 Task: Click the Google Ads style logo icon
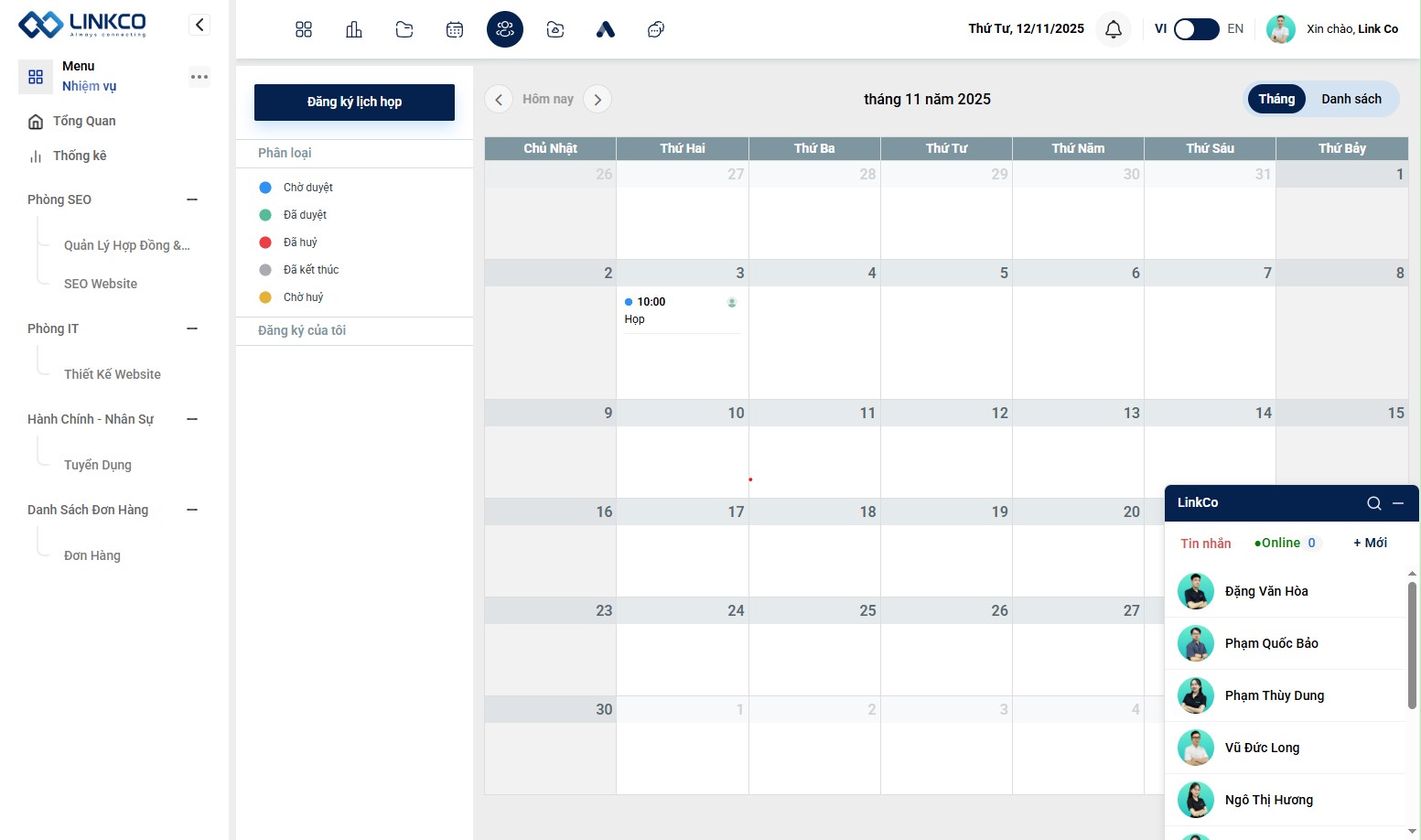click(606, 29)
